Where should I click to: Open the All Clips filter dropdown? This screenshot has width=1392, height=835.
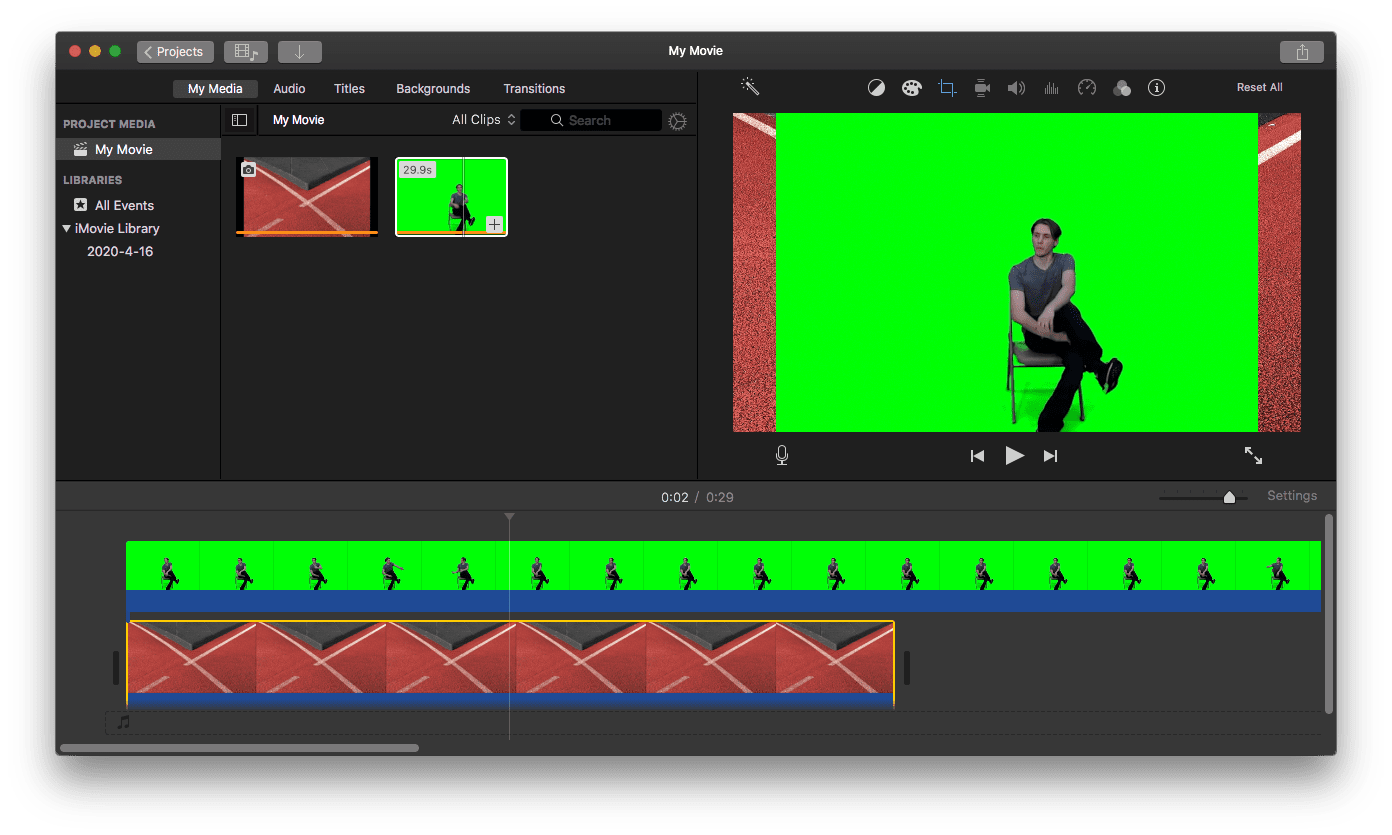(483, 119)
